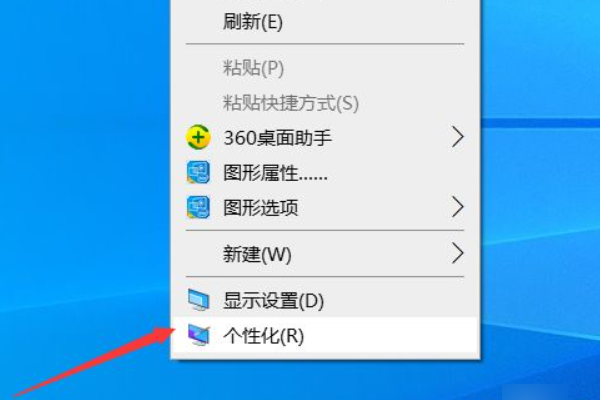The image size is (600, 400).
Task: Select the 新建(W) text entry
Action: [257, 254]
